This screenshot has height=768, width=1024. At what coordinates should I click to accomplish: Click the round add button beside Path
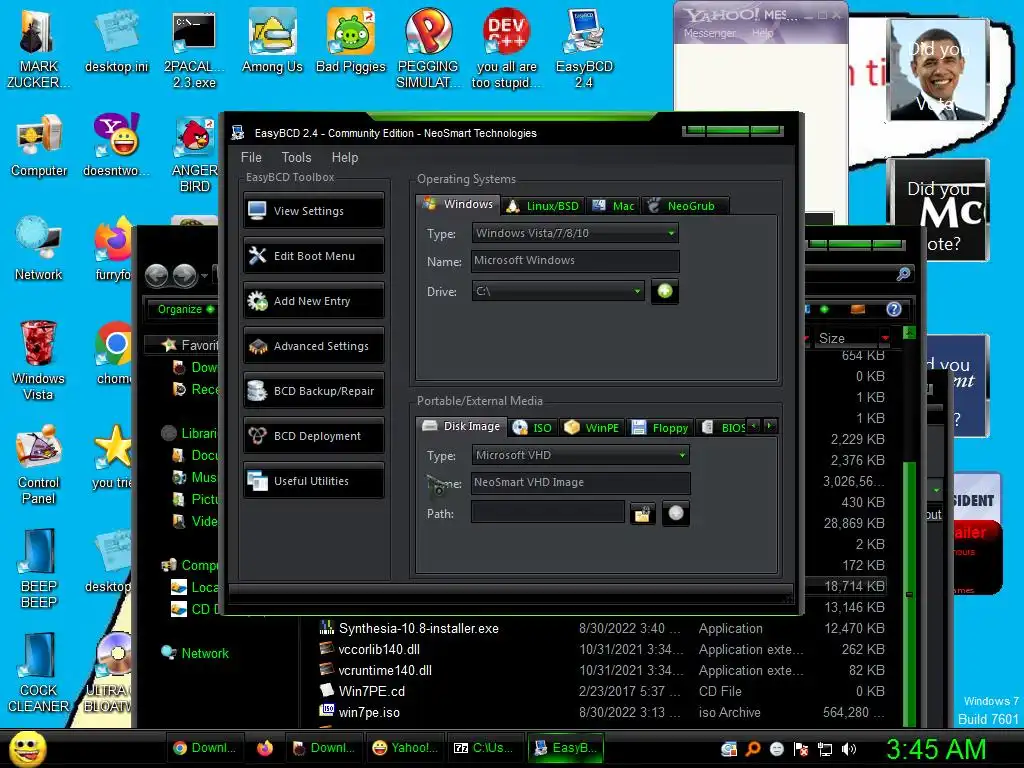(676, 513)
